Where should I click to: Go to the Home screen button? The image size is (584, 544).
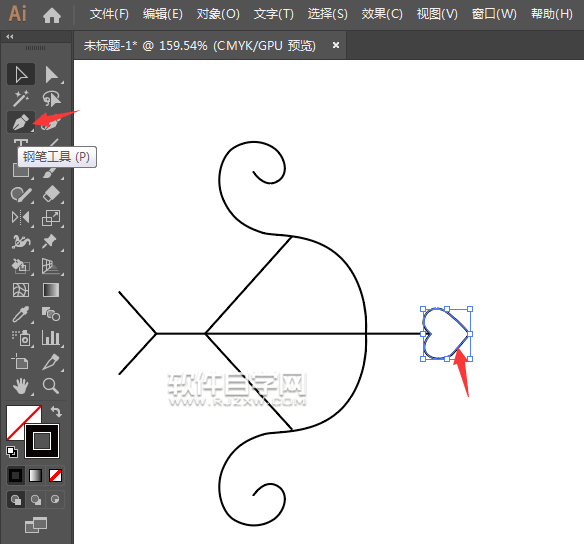tap(52, 15)
